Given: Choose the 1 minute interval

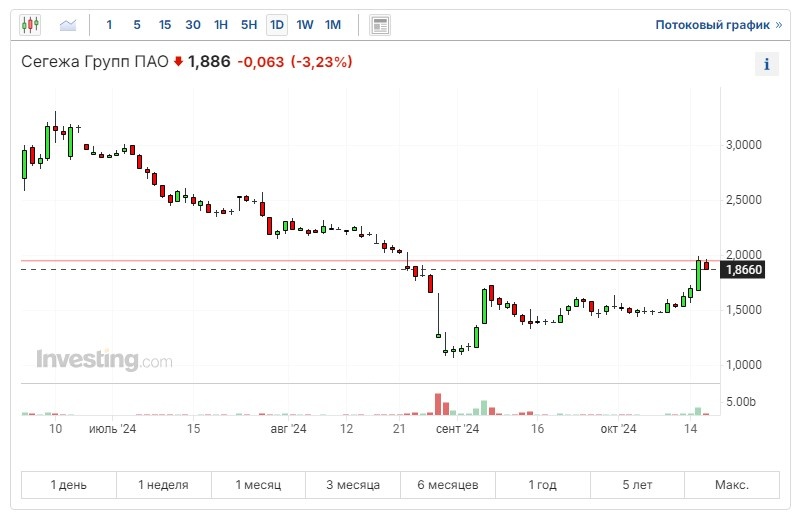Looking at the screenshot, I should (109, 25).
